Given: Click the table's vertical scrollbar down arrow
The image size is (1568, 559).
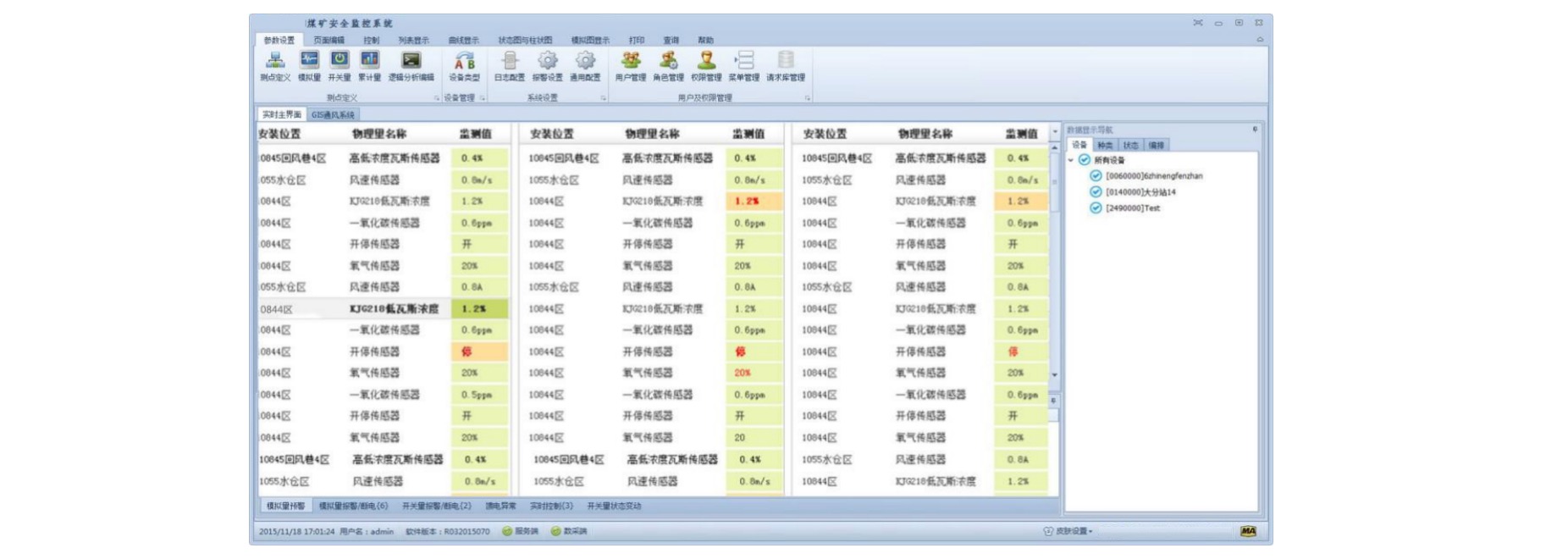Looking at the screenshot, I should [x=1055, y=374].
